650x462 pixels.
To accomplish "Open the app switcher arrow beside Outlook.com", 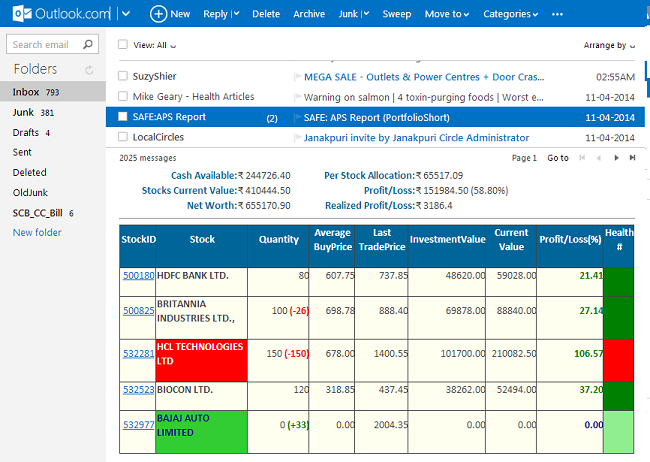I will [x=126, y=14].
